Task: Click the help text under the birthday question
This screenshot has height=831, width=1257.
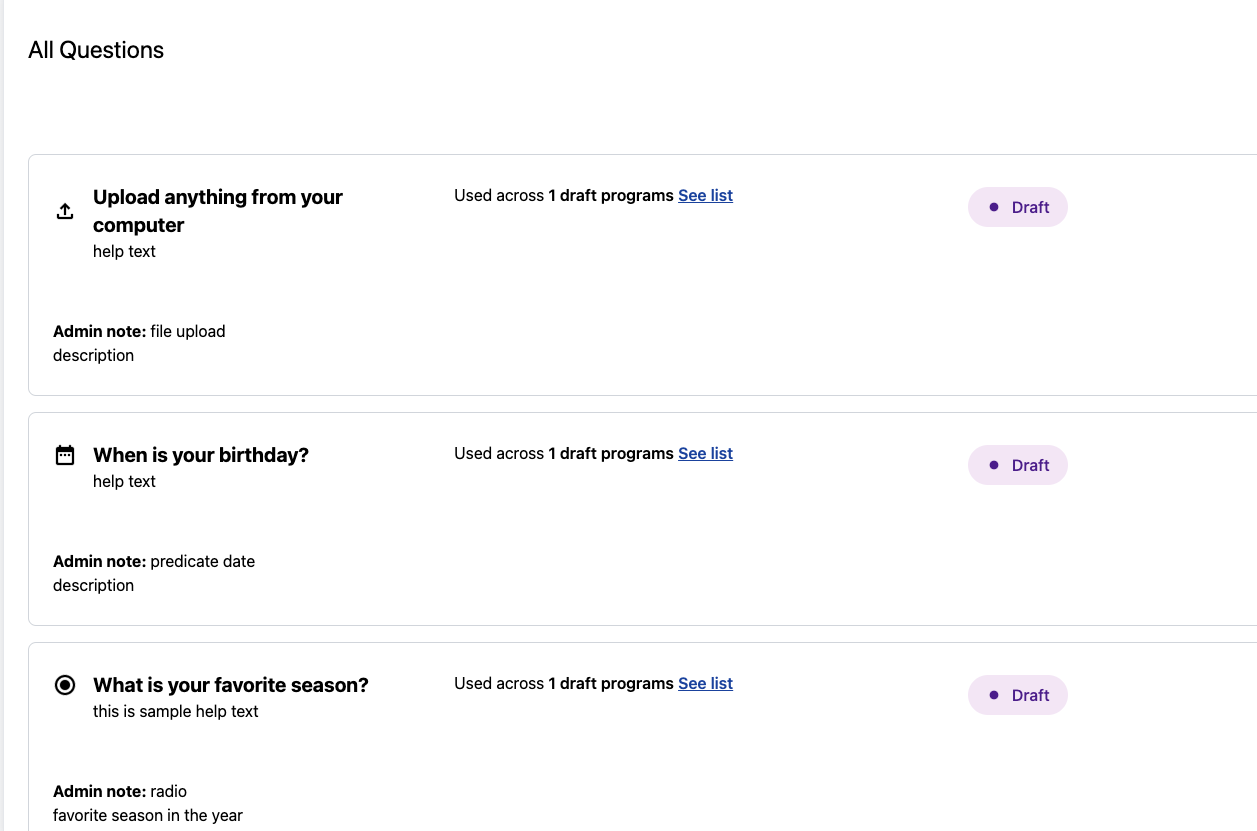Action: point(124,481)
